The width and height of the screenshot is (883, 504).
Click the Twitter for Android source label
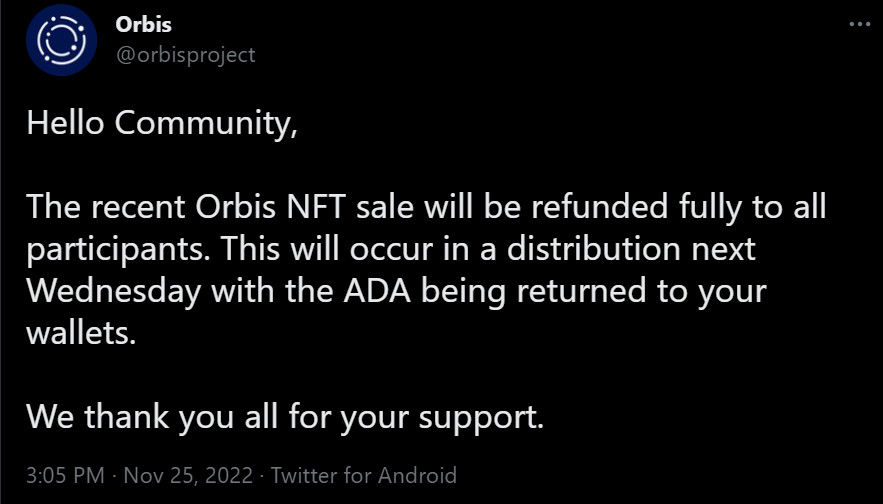364,475
